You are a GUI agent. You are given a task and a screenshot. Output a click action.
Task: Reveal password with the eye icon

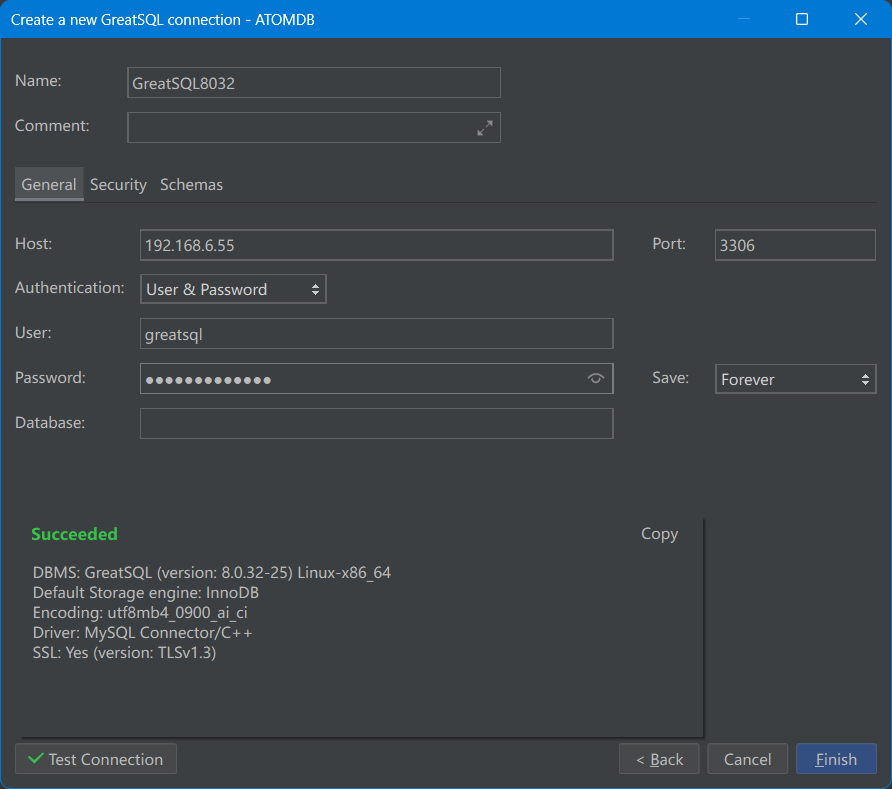(596, 378)
